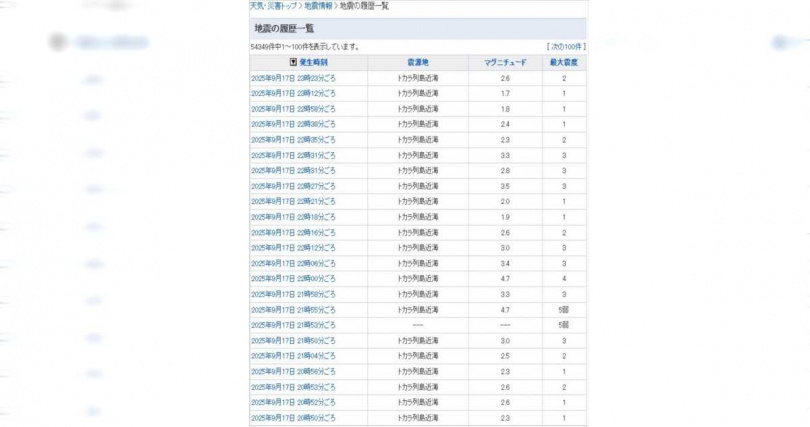This screenshot has height=427, width=810.
Task: Open the 22時18分ごろ earthquake record
Action: point(293,217)
